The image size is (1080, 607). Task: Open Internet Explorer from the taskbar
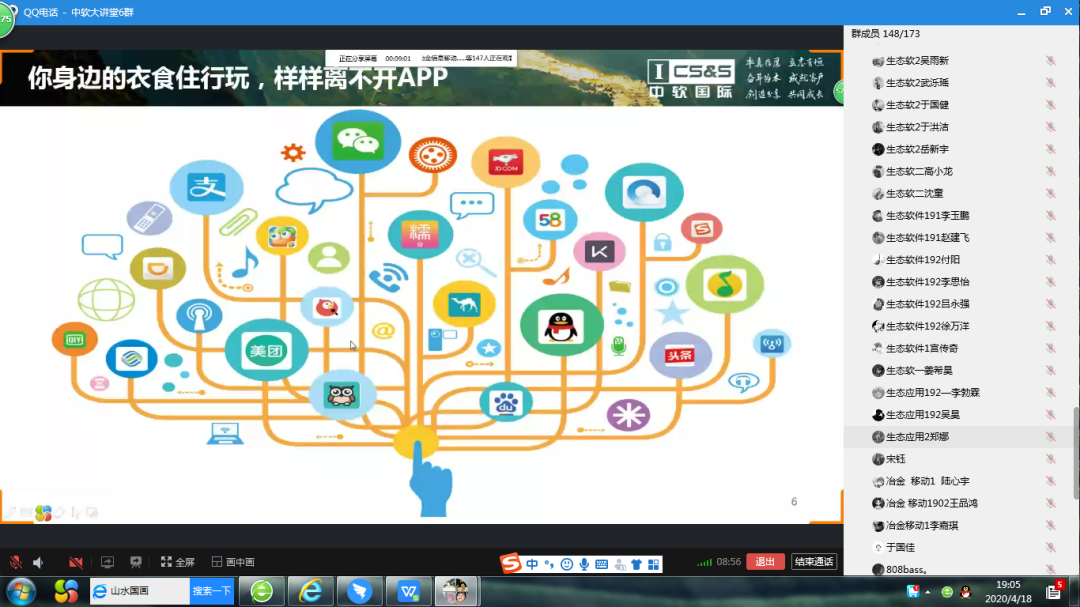[x=312, y=591]
